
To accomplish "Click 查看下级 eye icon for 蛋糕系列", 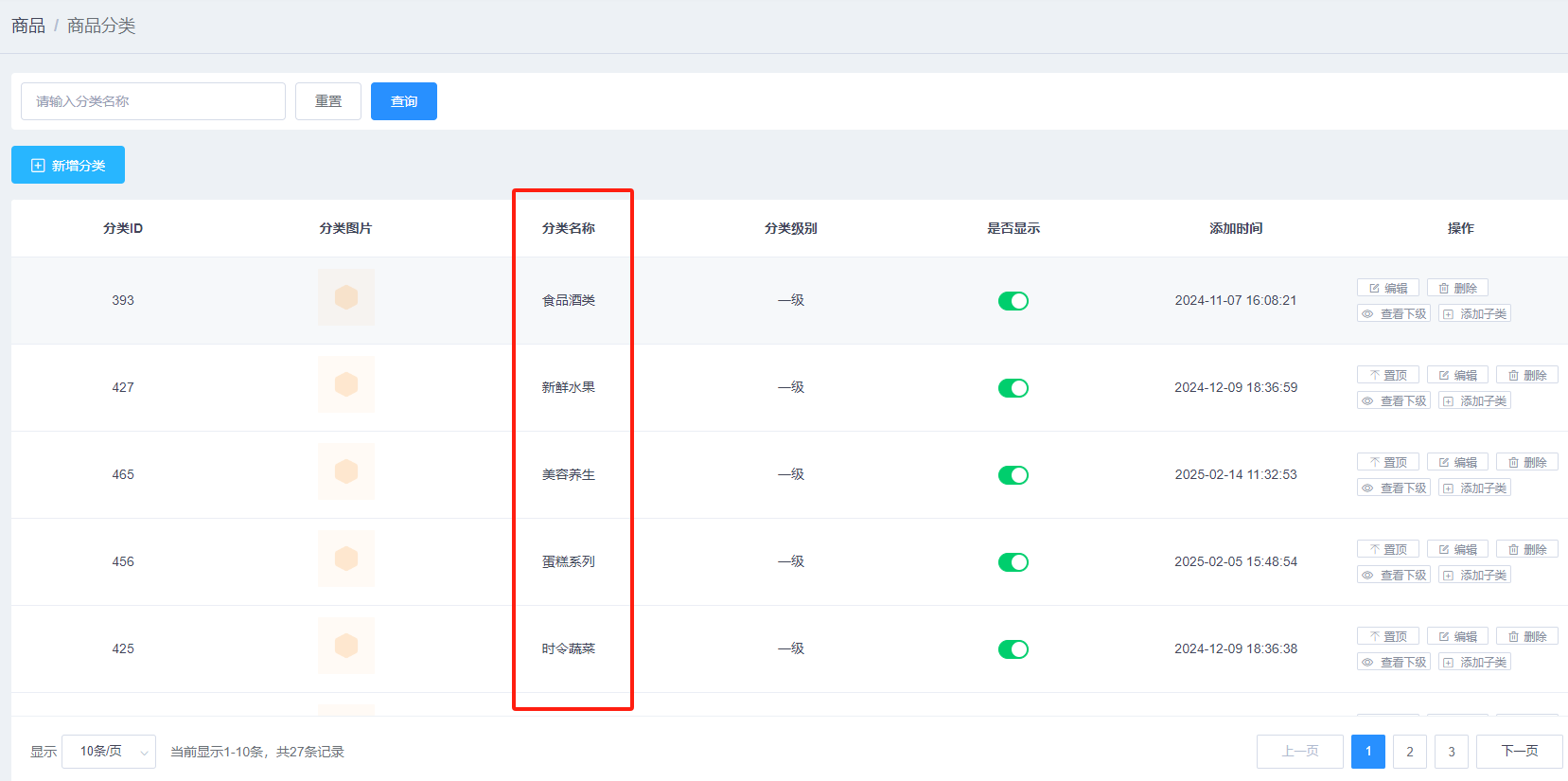I will [1368, 575].
